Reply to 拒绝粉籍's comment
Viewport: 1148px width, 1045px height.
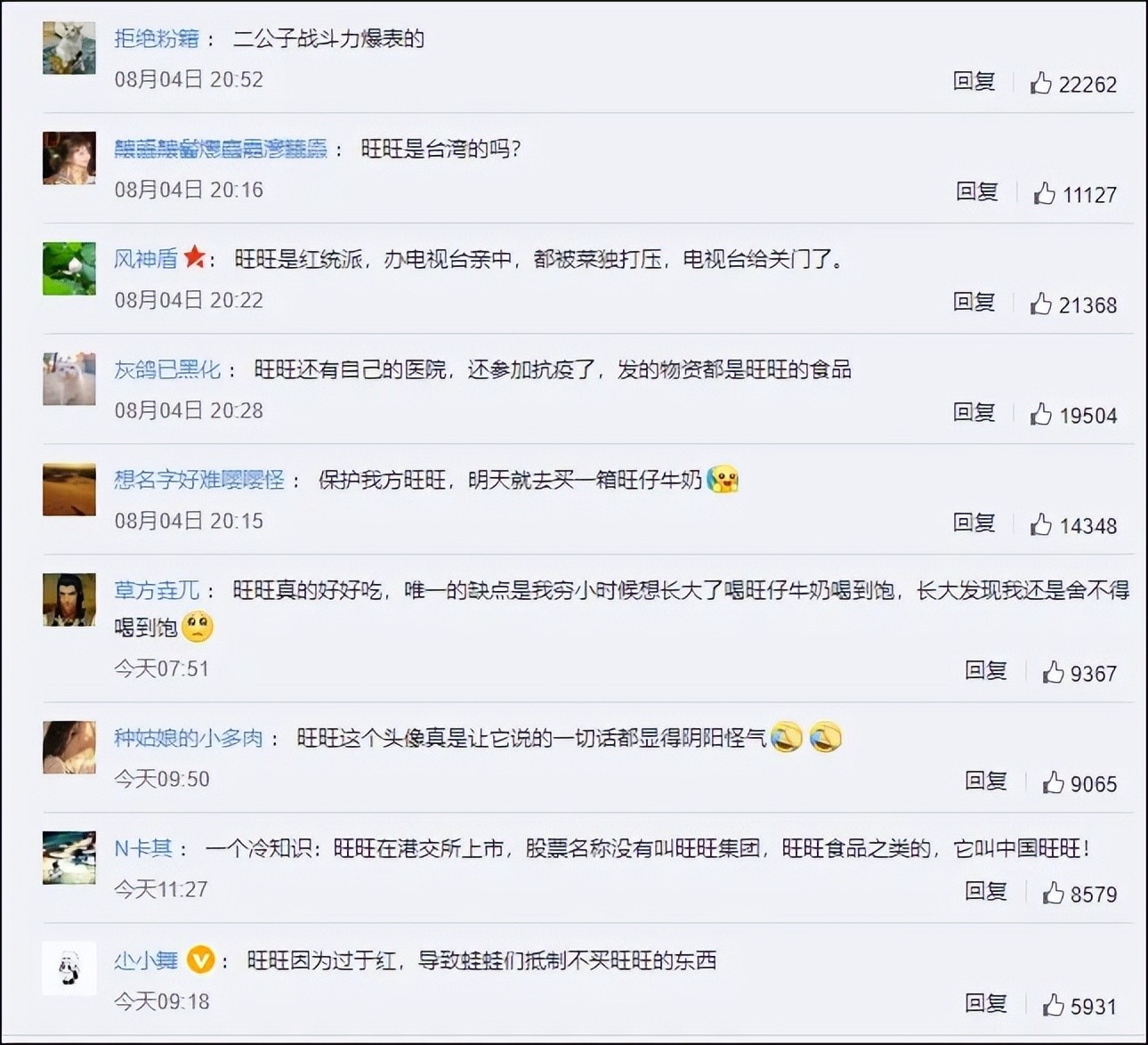pyautogui.click(x=974, y=82)
